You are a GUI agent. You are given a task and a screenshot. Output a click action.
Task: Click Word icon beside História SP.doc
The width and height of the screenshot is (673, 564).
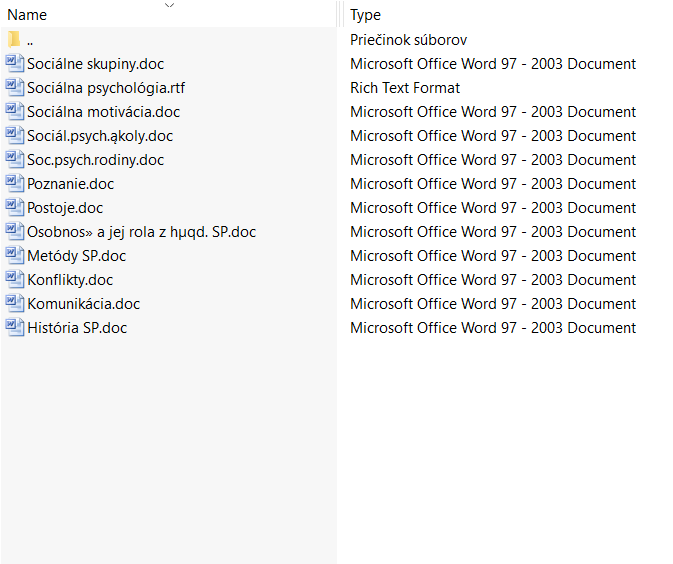(15, 327)
